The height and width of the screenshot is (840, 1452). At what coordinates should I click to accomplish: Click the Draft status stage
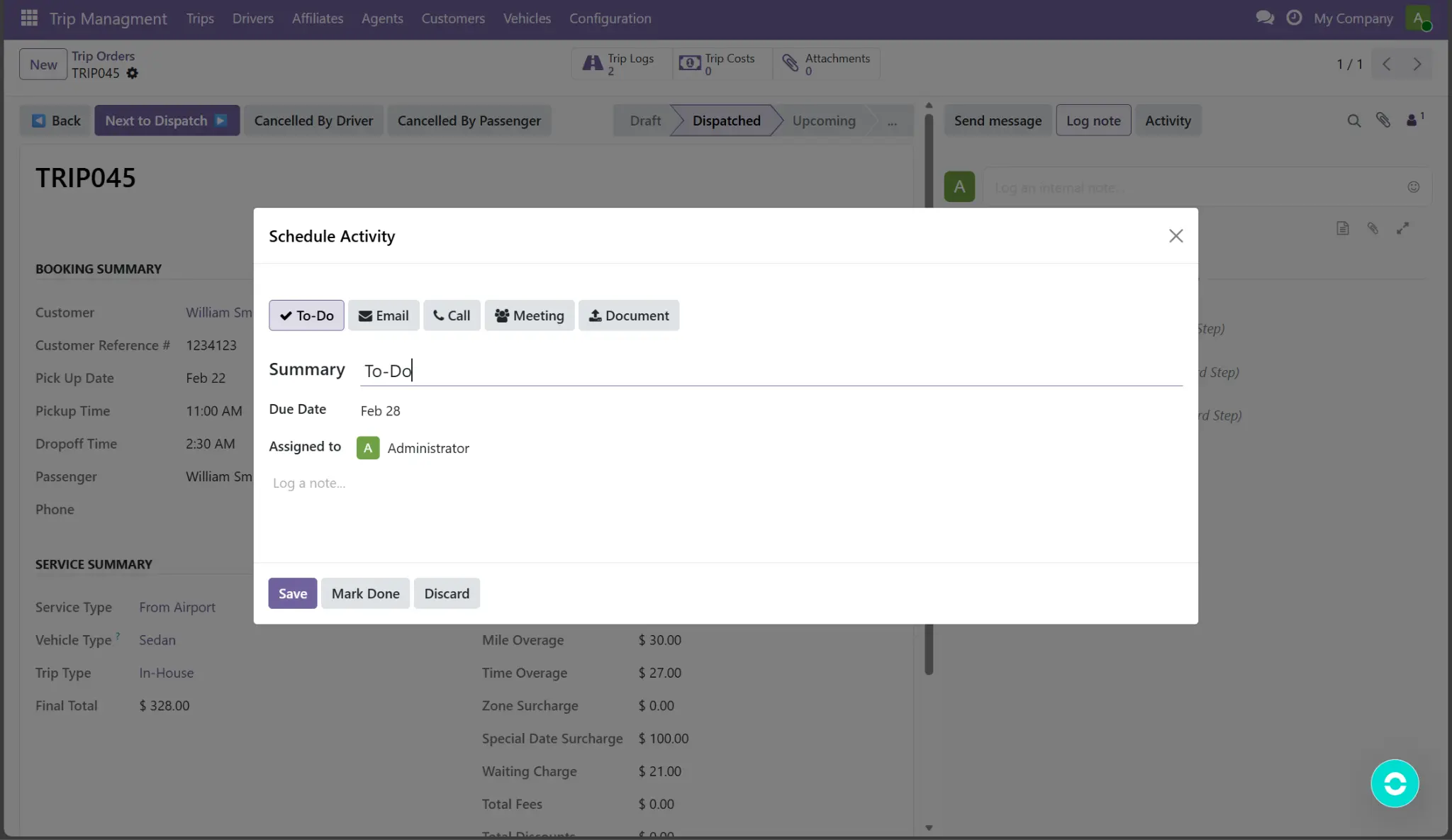click(645, 121)
